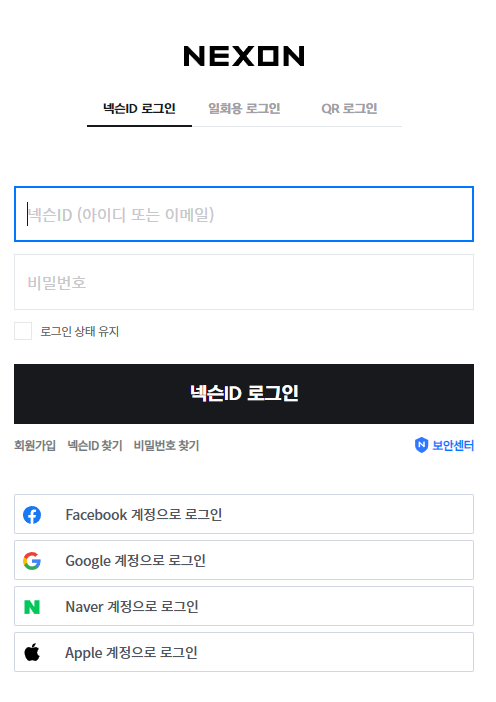496x702 pixels.
Task: Choose Google 계정으로 로그인 text label
Action: pyautogui.click(x=136, y=561)
